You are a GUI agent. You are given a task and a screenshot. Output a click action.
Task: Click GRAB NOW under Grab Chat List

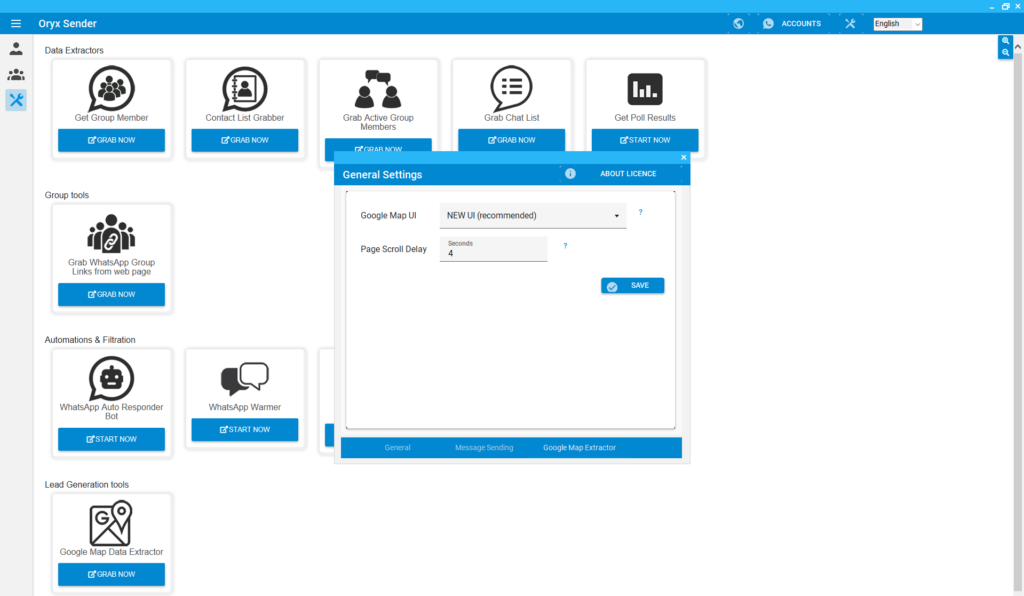pos(511,140)
